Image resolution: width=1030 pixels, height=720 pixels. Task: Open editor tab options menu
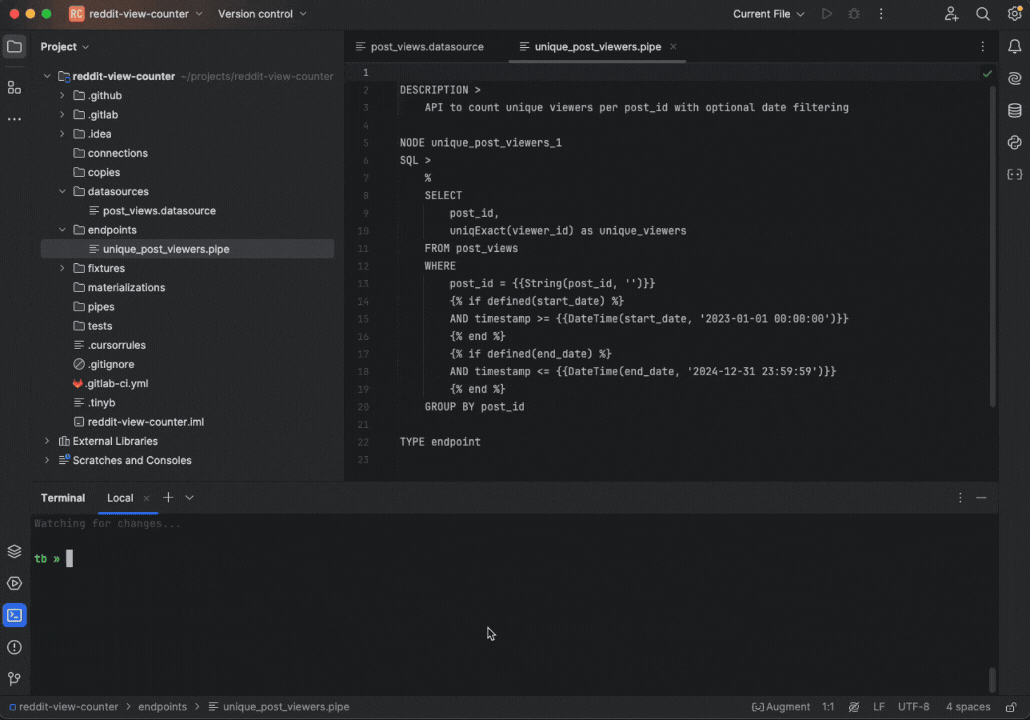[x=983, y=47]
